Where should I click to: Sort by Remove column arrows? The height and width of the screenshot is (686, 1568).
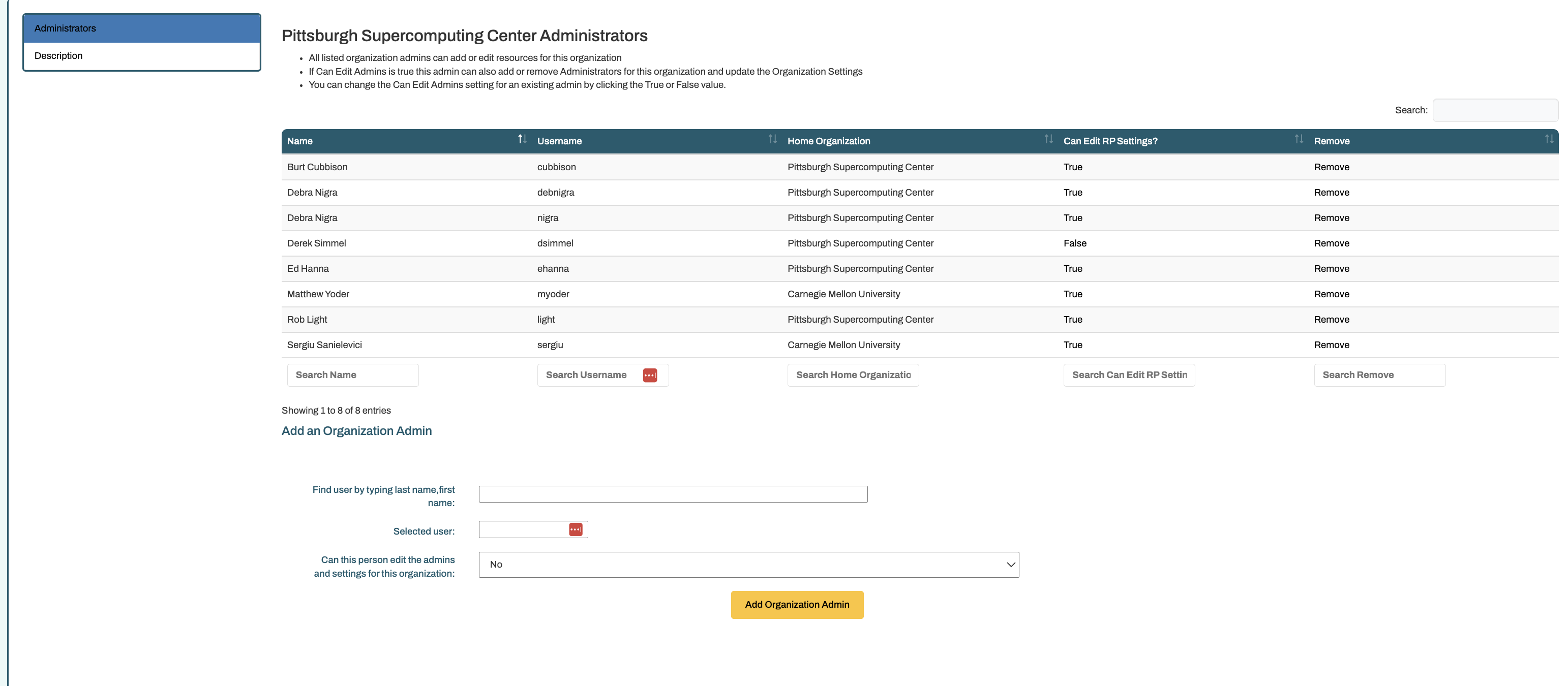pyautogui.click(x=1549, y=139)
